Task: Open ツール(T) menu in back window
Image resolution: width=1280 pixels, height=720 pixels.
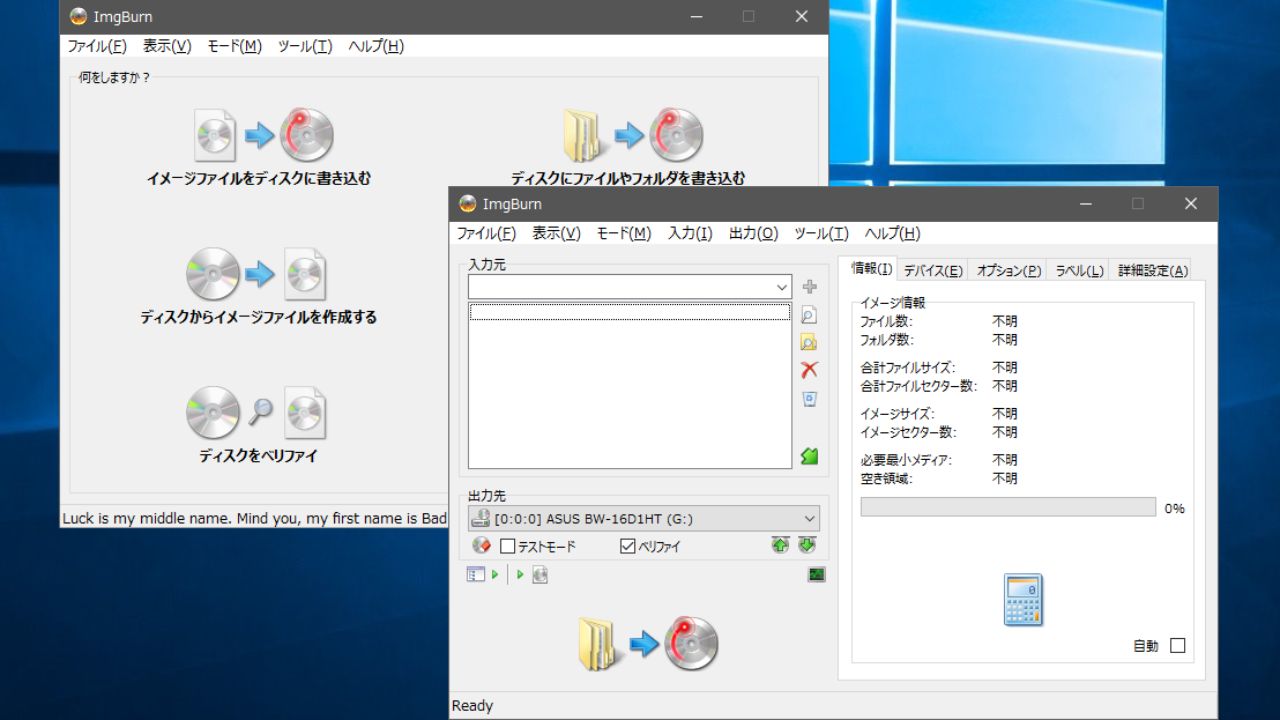Action: [305, 46]
